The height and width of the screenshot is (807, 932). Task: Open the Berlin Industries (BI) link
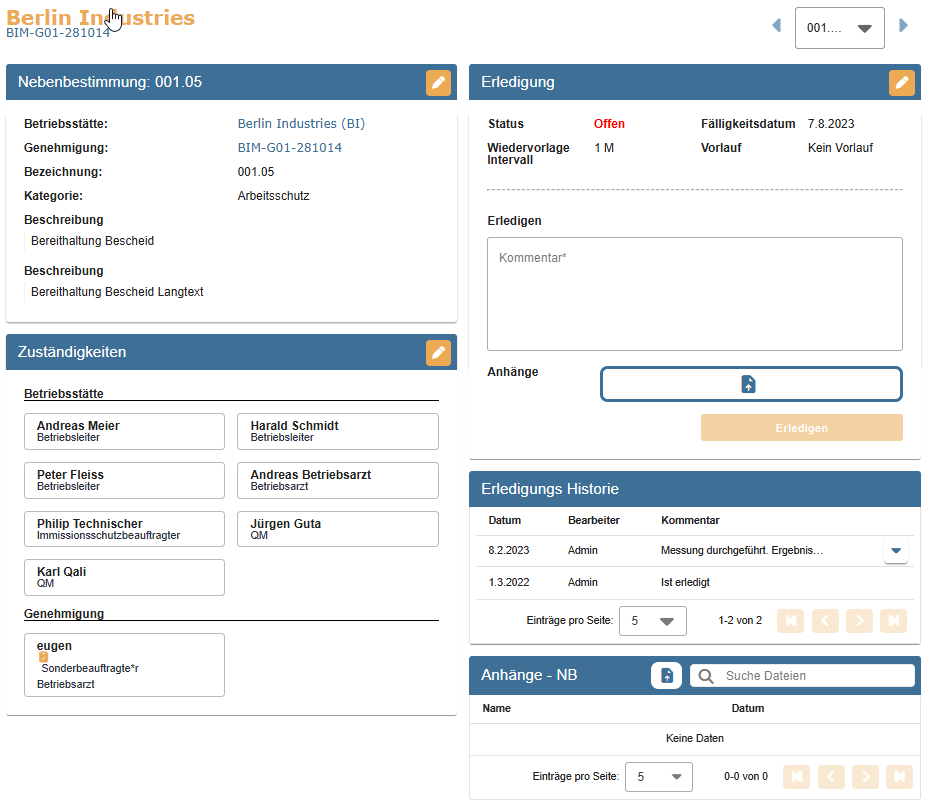click(x=301, y=124)
